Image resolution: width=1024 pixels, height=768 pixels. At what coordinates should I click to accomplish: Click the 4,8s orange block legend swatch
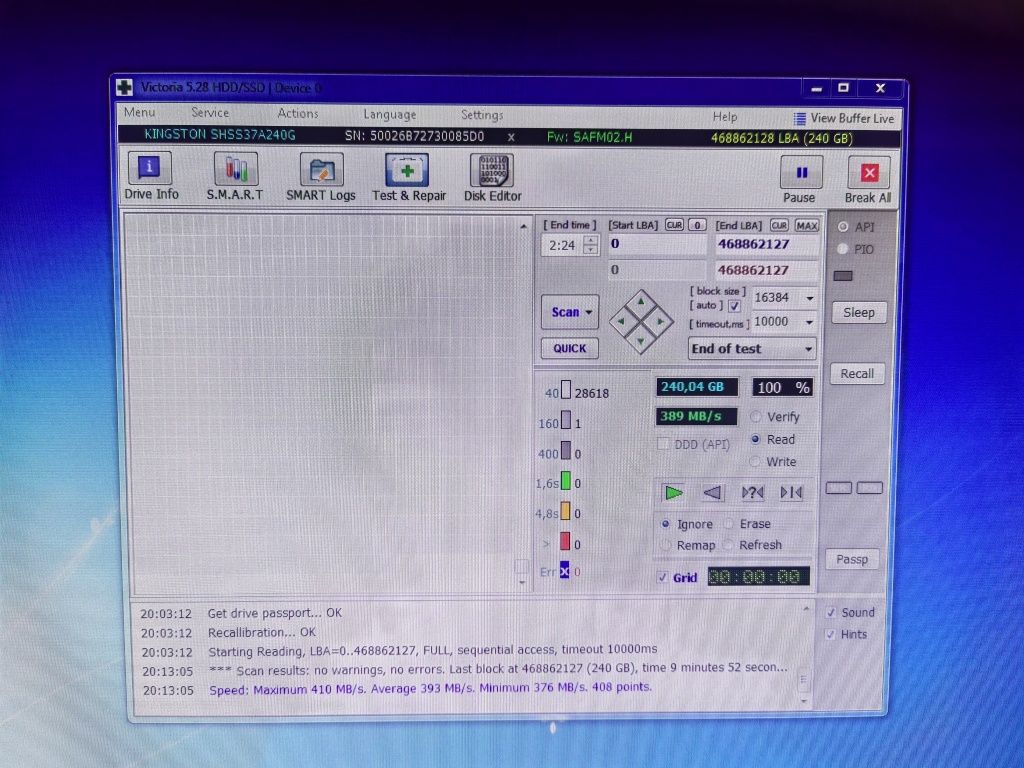(x=566, y=511)
